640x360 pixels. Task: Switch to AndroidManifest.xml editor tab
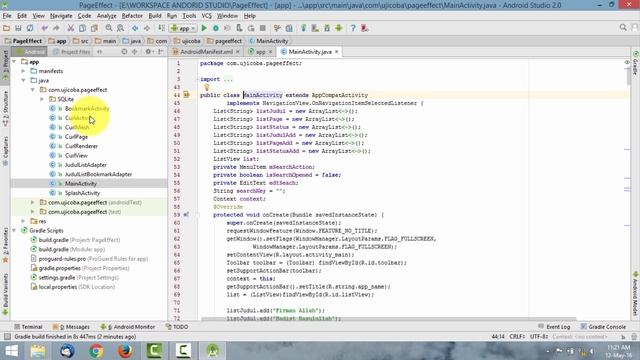[206, 52]
